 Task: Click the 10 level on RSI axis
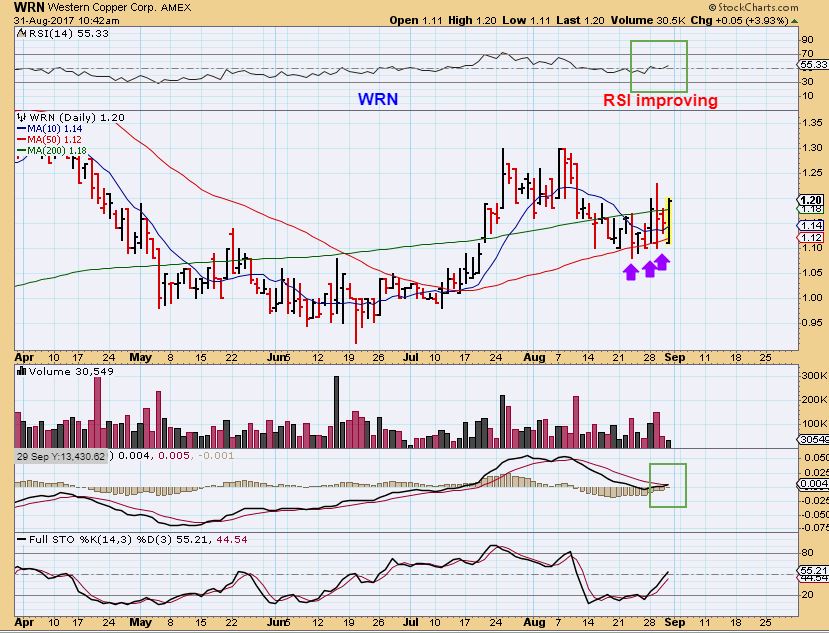click(807, 96)
